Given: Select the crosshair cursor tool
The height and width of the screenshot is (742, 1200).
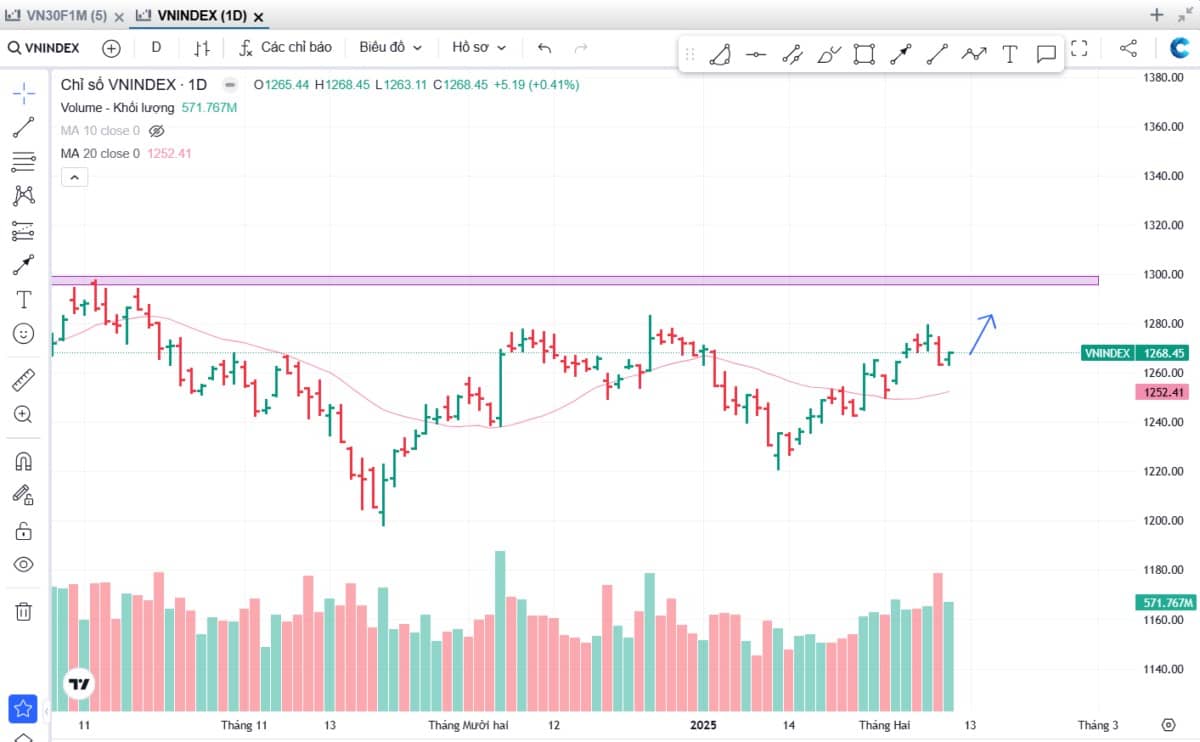Looking at the screenshot, I should click(x=24, y=94).
